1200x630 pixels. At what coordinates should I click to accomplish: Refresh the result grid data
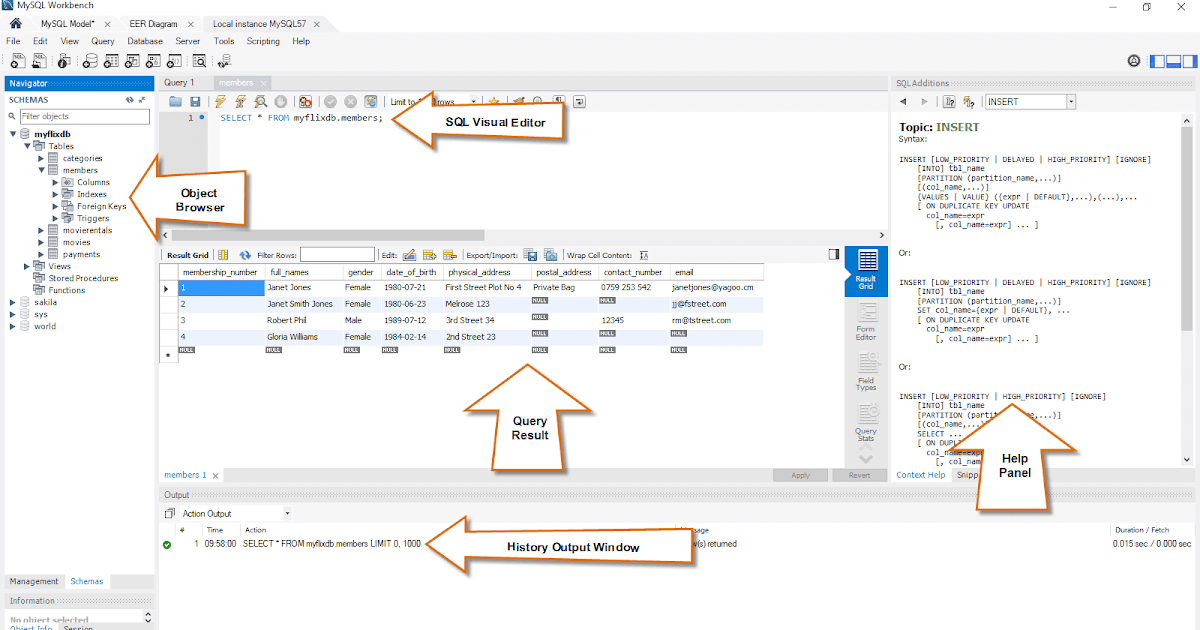[x=245, y=255]
